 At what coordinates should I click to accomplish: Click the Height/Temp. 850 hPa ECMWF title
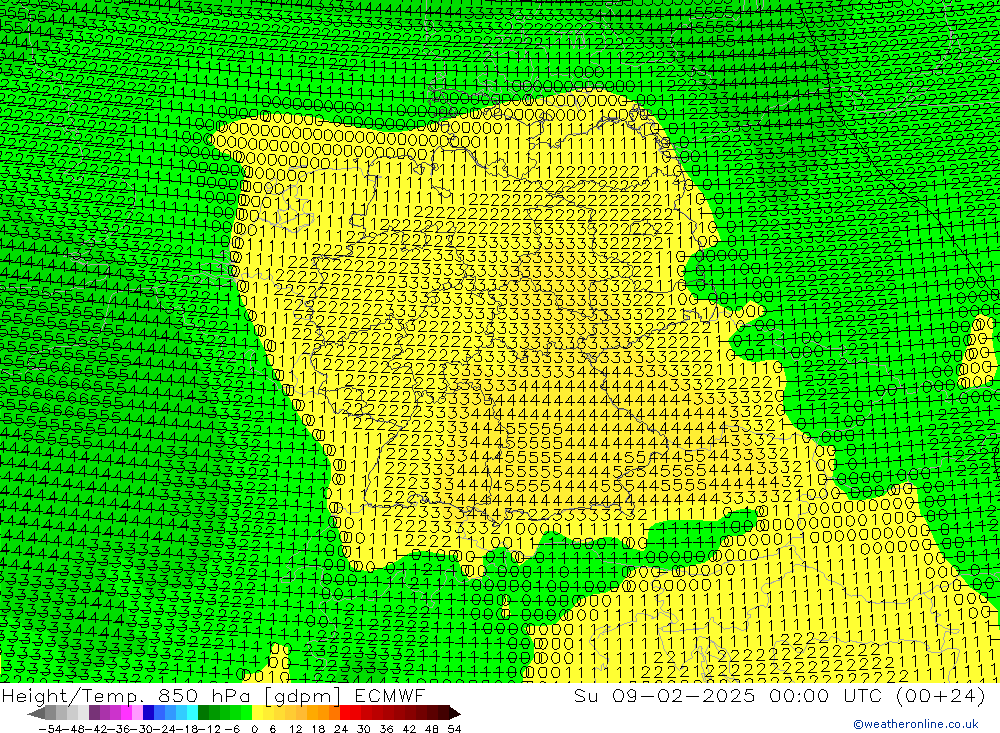tap(213, 695)
